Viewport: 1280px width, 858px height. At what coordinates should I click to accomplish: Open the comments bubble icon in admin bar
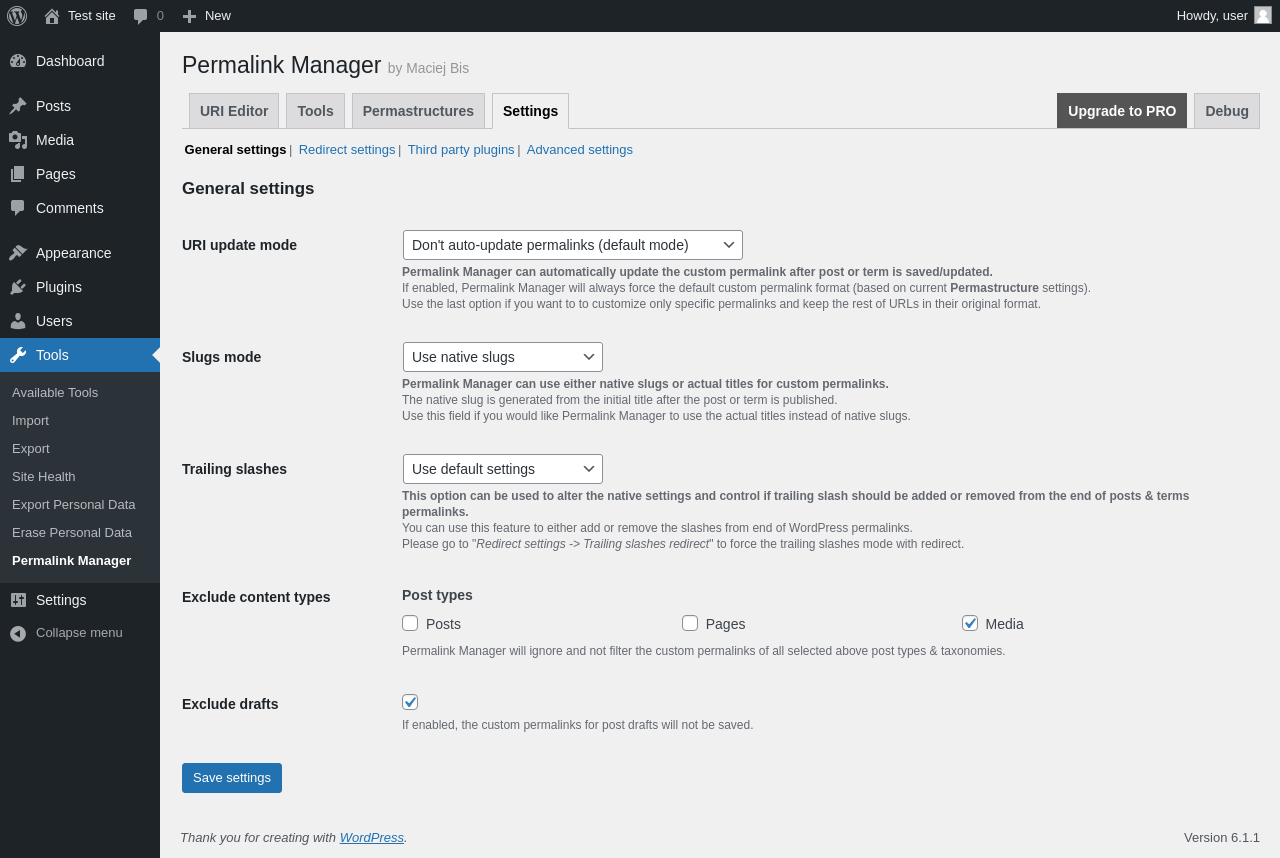coord(140,16)
